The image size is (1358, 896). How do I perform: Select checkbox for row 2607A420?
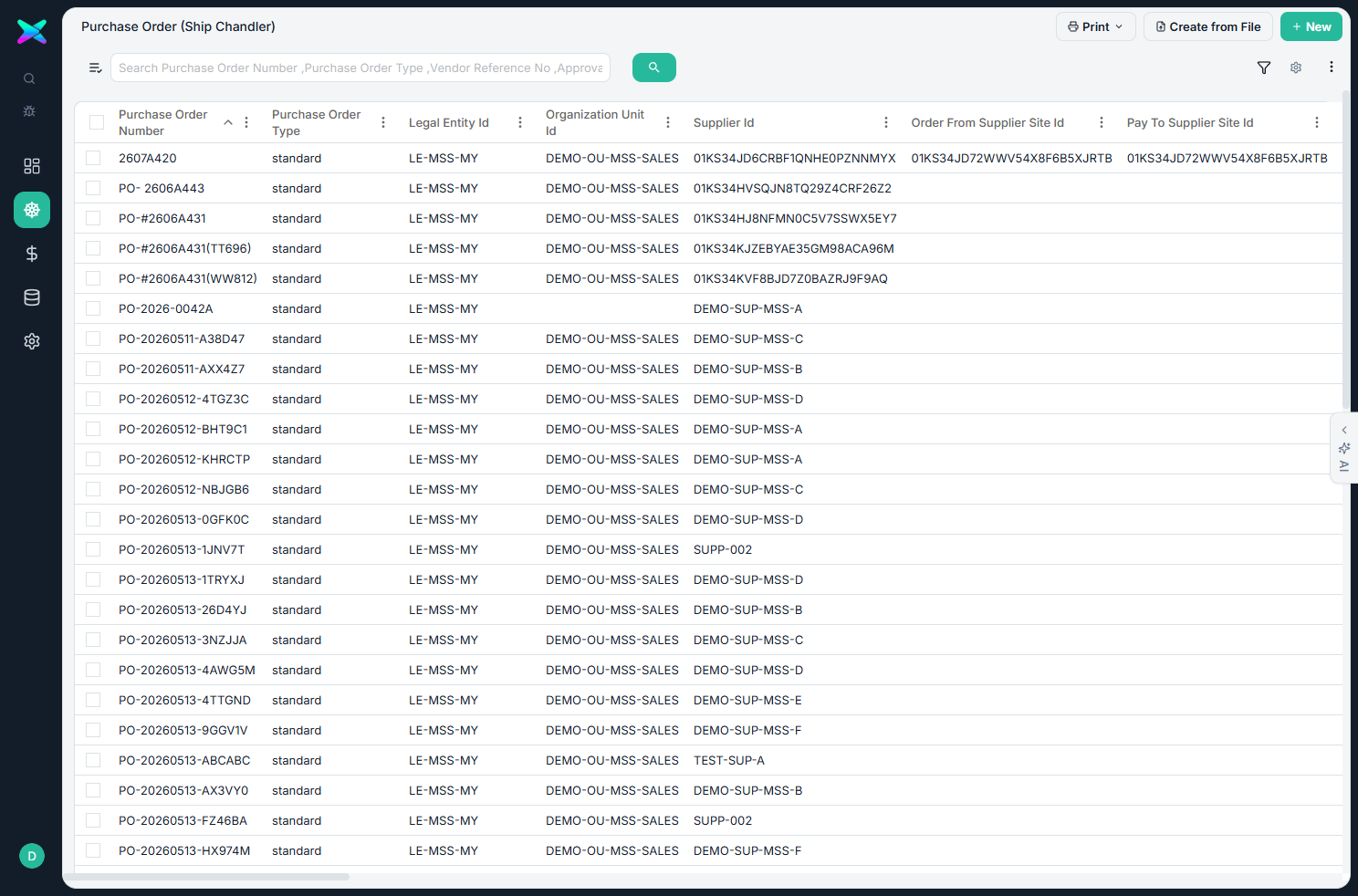click(x=93, y=158)
